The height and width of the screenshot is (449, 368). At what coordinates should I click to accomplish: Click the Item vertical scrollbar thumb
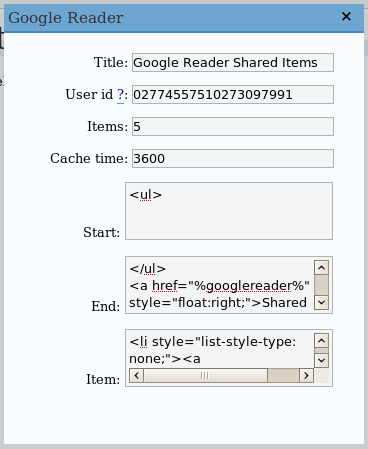pyautogui.click(x=321, y=351)
